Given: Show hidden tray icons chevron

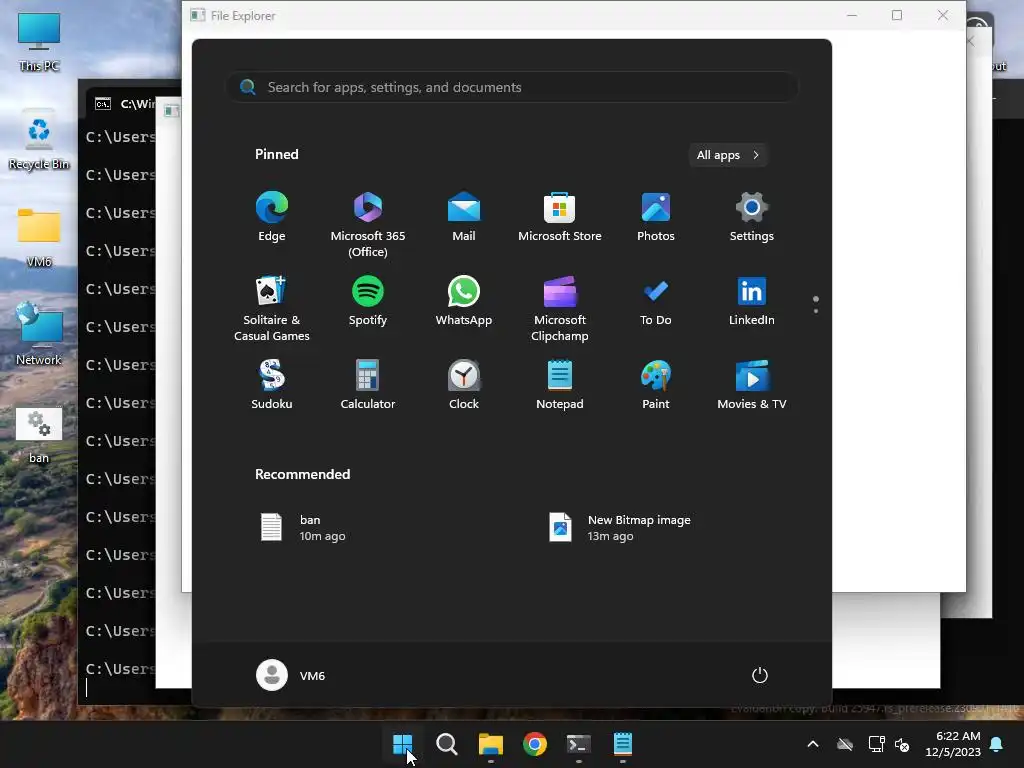Looking at the screenshot, I should pos(813,744).
